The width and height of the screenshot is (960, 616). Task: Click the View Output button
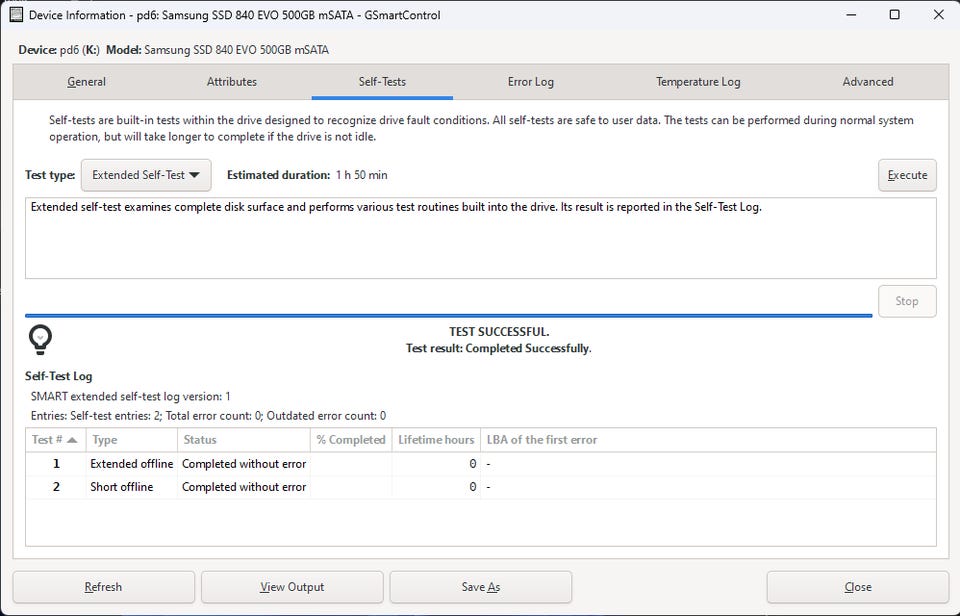point(292,587)
